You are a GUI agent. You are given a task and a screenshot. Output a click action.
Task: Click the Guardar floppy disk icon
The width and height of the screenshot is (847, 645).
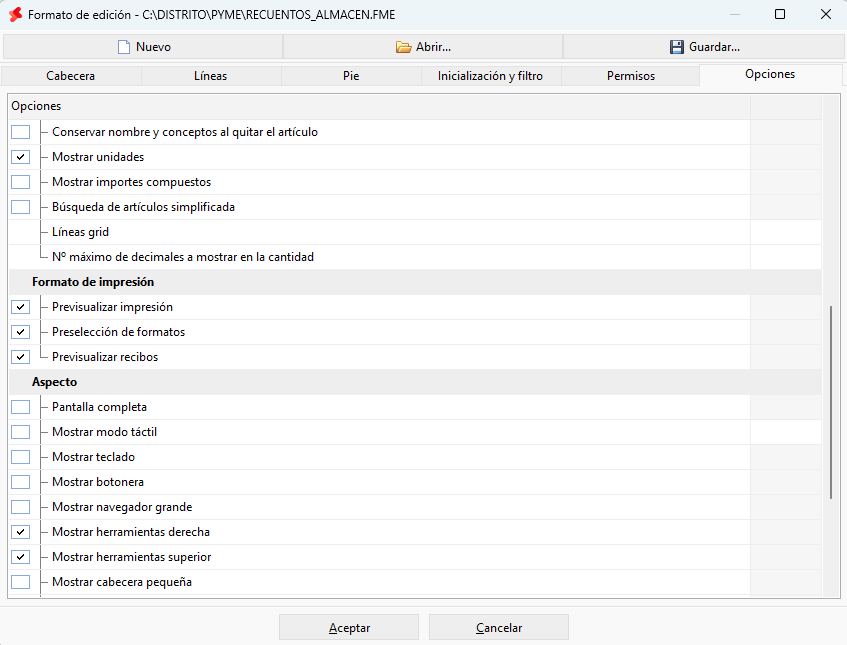pyautogui.click(x=676, y=47)
